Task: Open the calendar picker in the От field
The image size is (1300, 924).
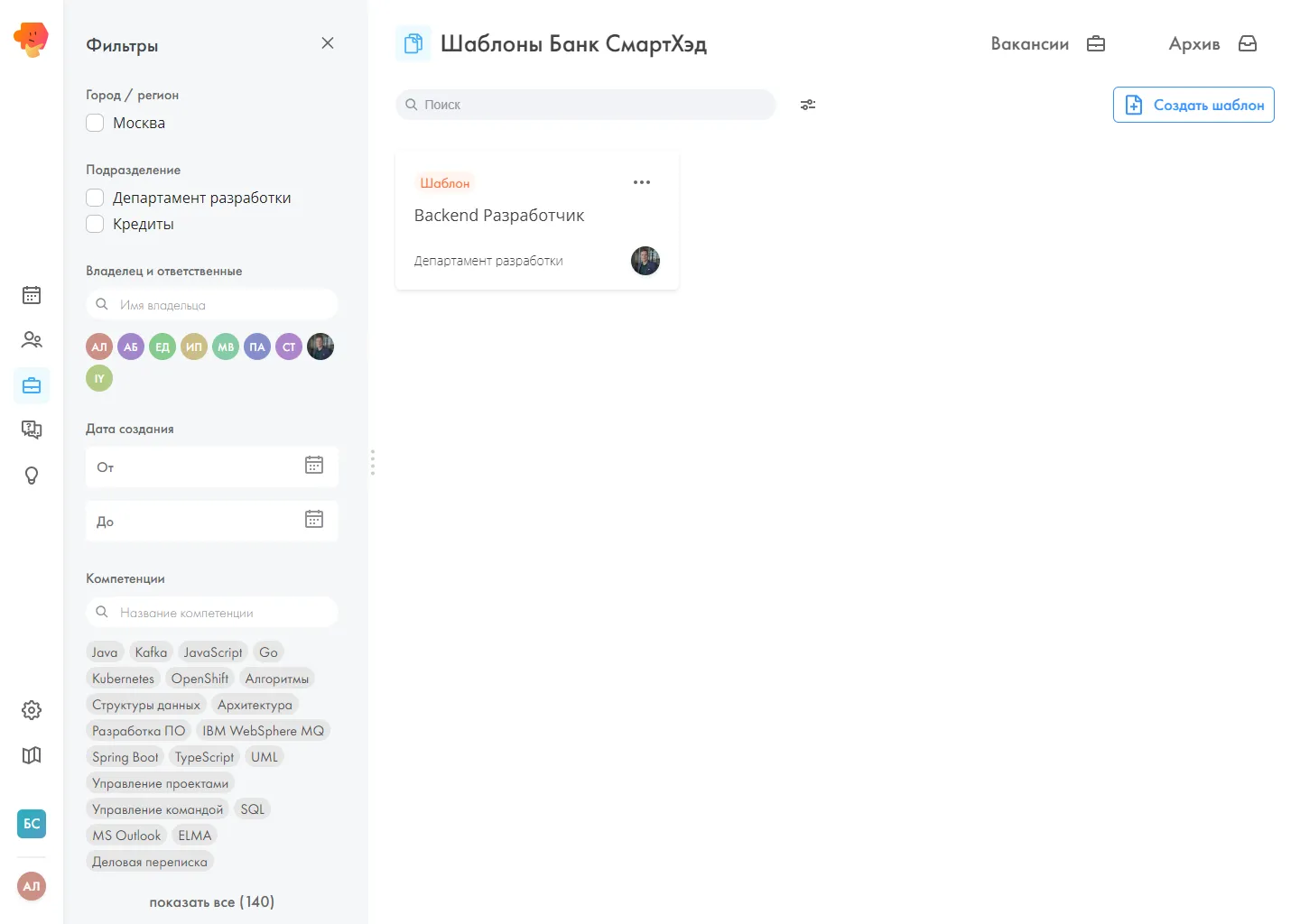Action: [x=314, y=465]
